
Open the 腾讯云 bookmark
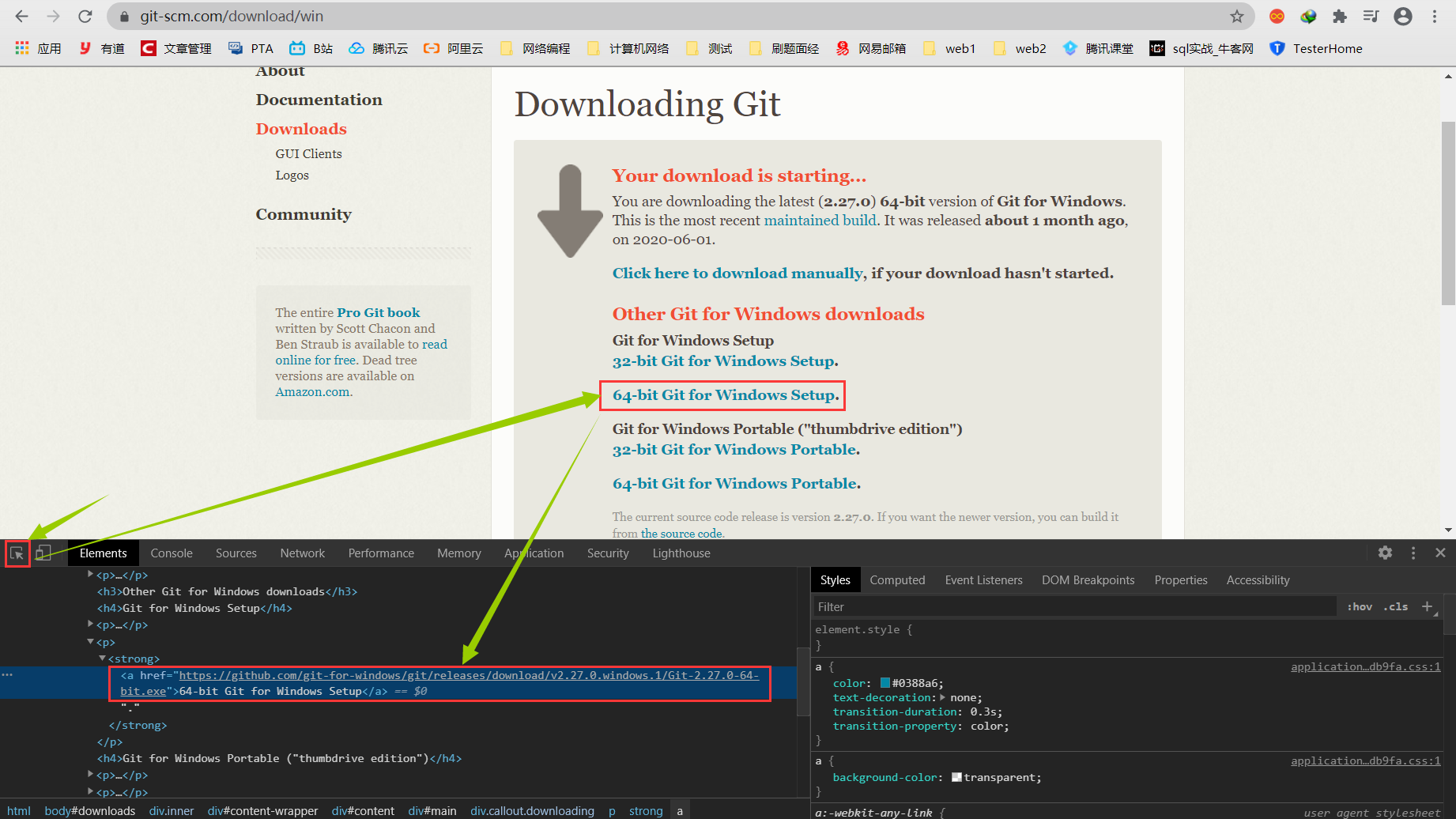tap(379, 48)
